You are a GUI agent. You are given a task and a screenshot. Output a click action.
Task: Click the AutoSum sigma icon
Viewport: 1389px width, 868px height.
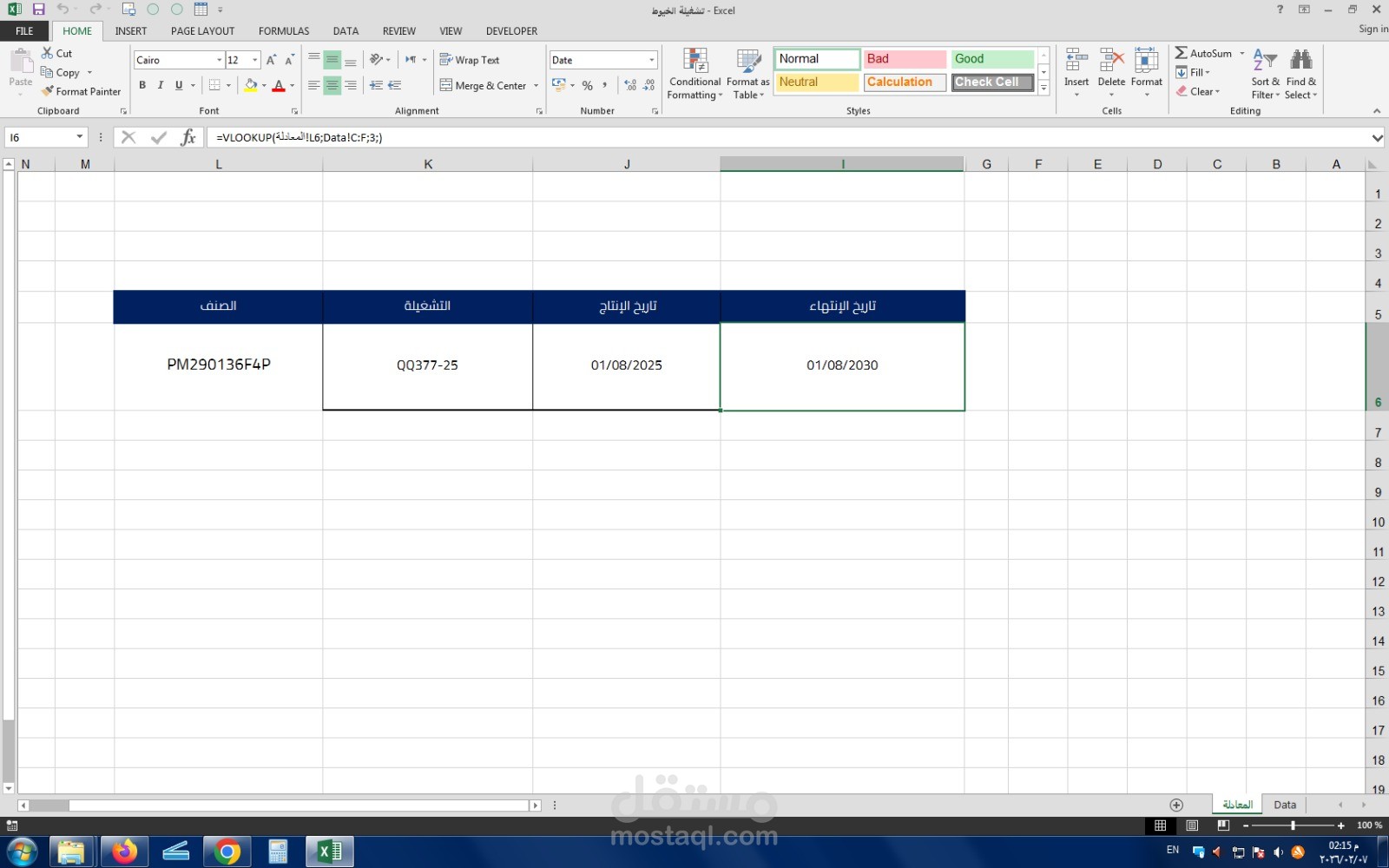coord(1182,53)
